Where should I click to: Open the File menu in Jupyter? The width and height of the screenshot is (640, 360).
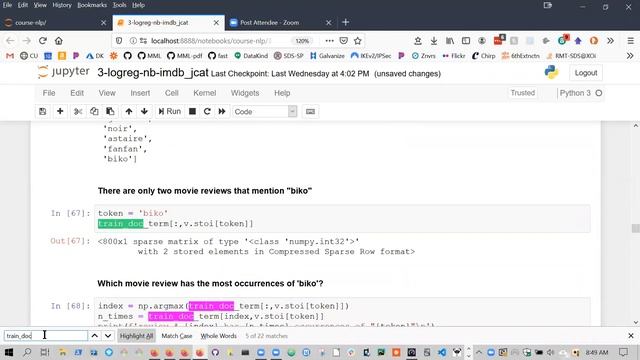(49, 93)
